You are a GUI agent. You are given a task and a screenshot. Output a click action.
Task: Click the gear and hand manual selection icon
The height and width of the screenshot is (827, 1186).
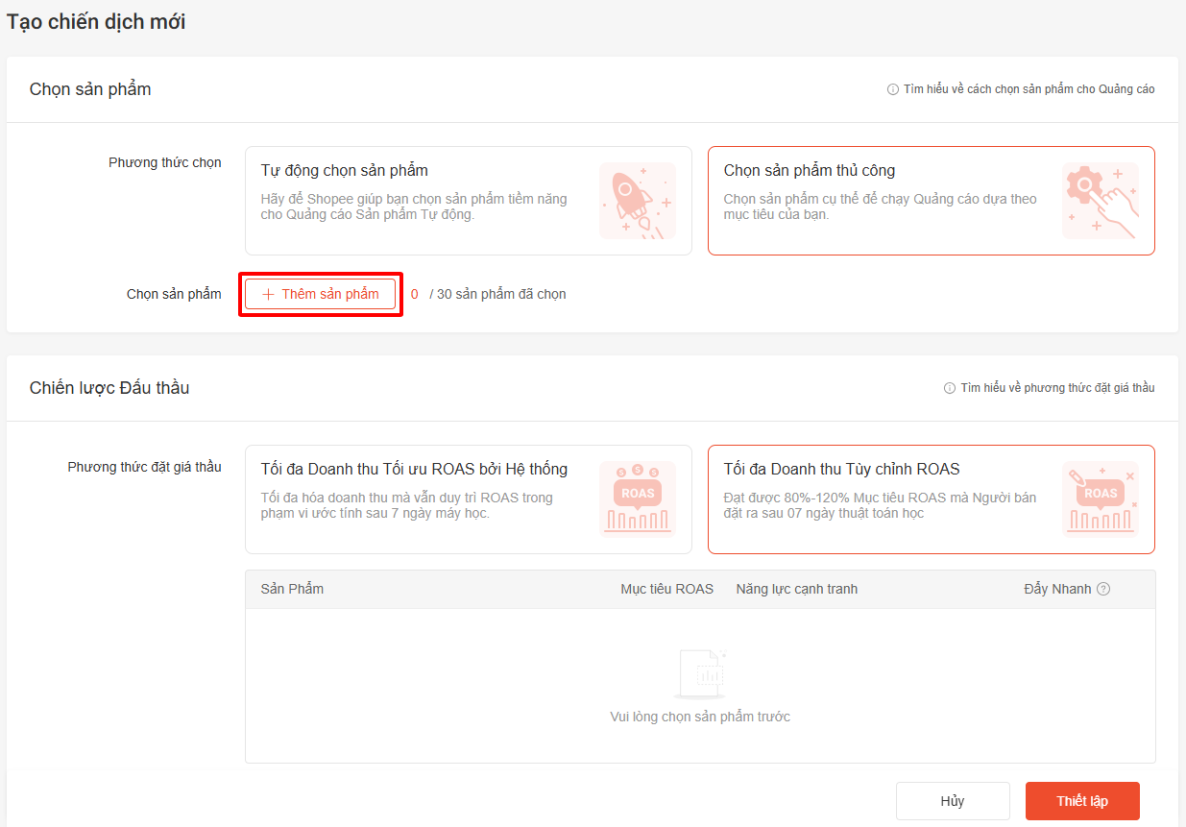(1100, 201)
